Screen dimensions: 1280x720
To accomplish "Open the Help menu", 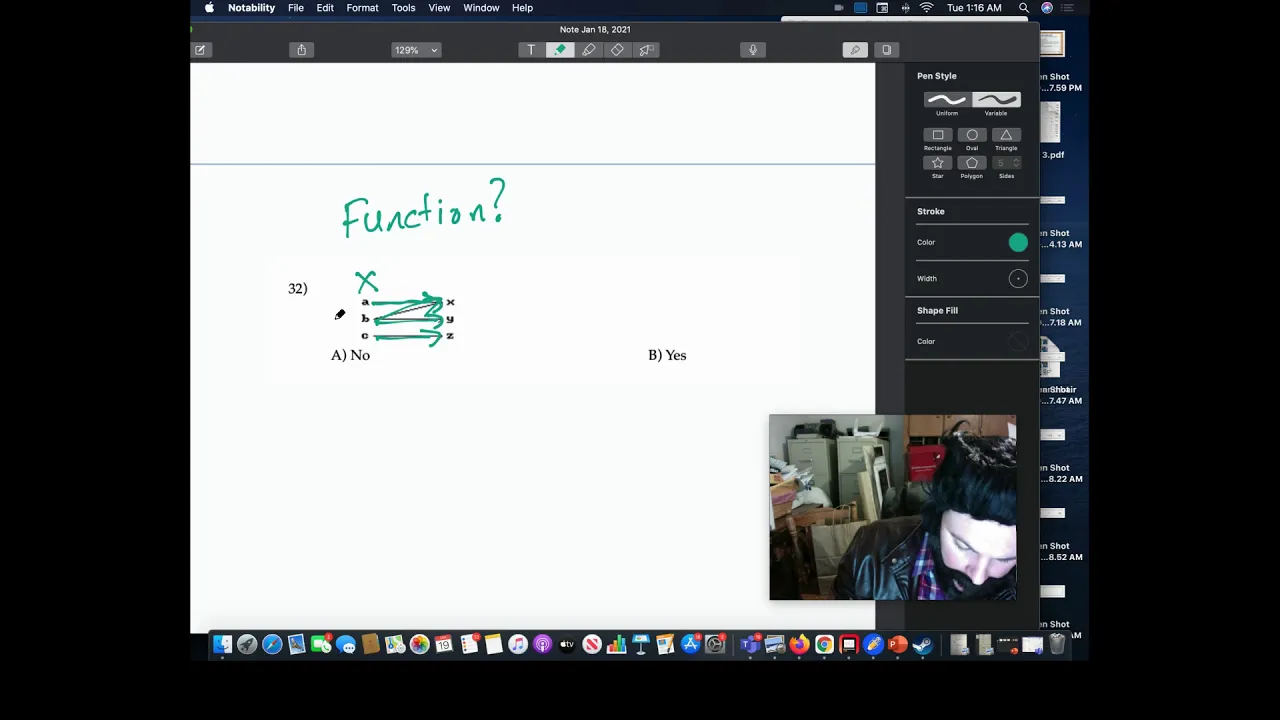I will (x=522, y=8).
